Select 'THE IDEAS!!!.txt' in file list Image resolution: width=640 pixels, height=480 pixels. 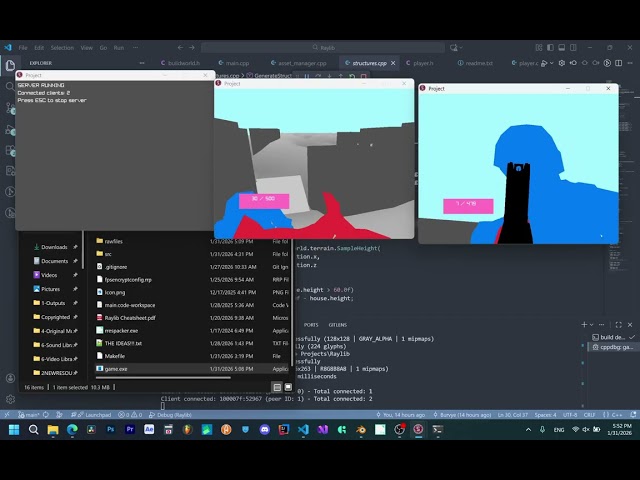(x=192, y=343)
